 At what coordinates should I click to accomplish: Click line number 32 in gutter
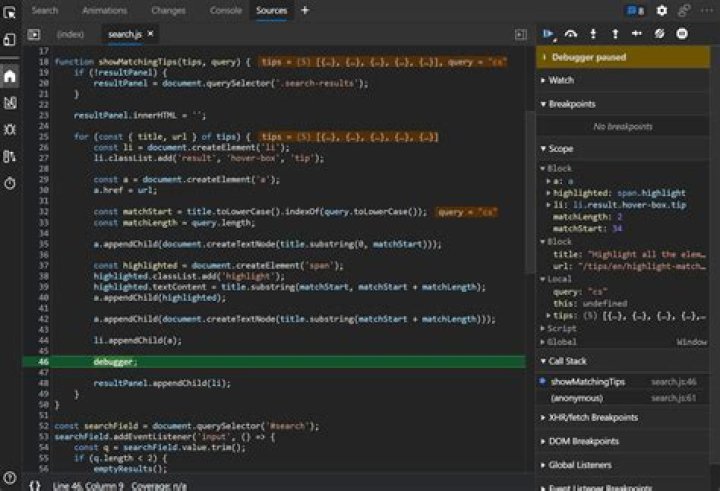point(43,212)
